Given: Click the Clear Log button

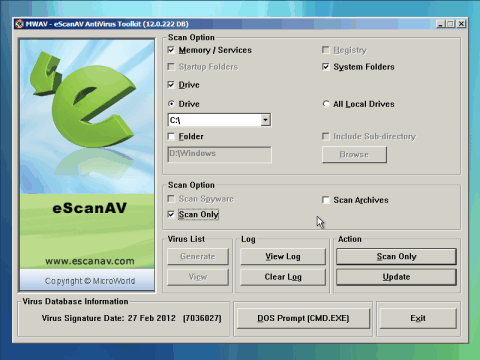Looking at the screenshot, I should tap(283, 277).
